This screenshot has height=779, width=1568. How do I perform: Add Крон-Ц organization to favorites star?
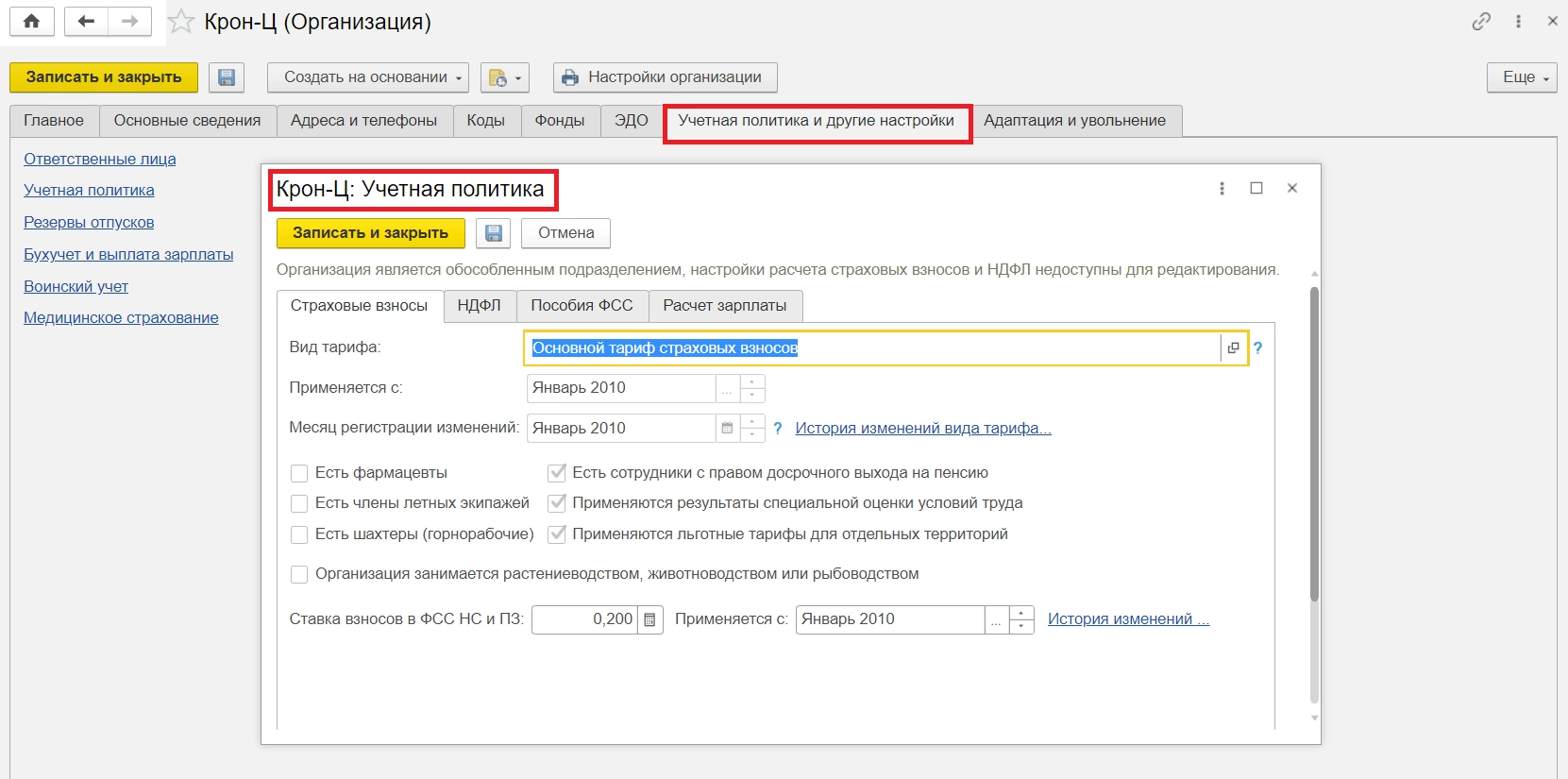181,22
